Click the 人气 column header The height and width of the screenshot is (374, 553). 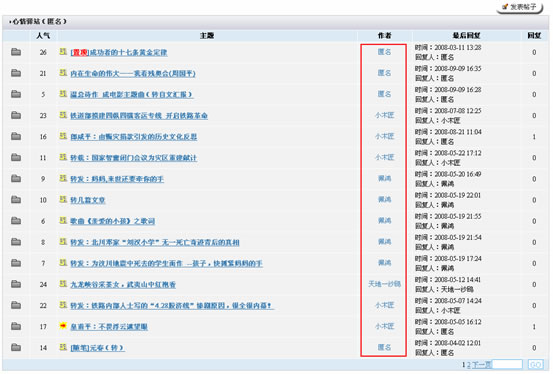click(x=43, y=36)
